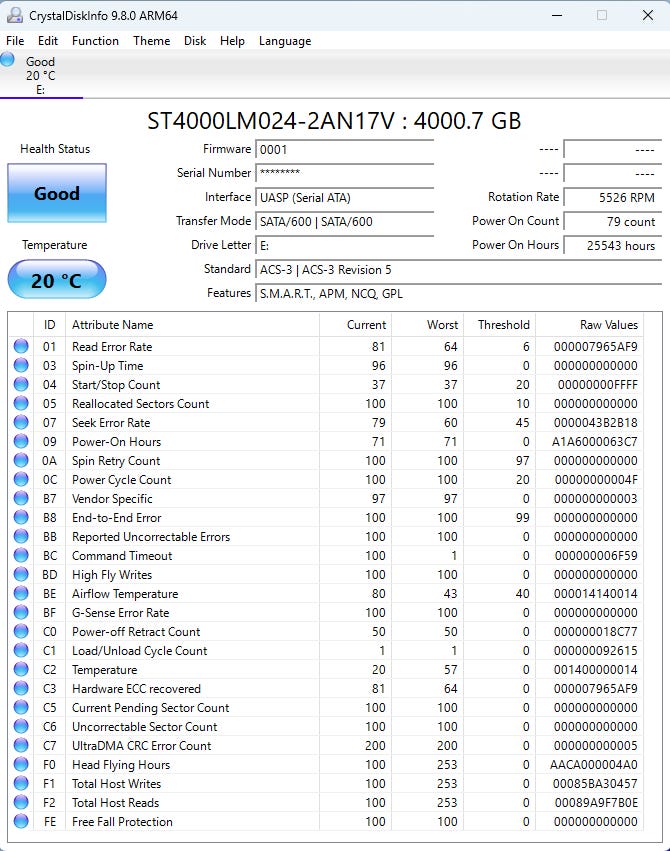The image size is (670, 851).
Task: Click the status orb beside Free Fall Protection
Action: 21,822
